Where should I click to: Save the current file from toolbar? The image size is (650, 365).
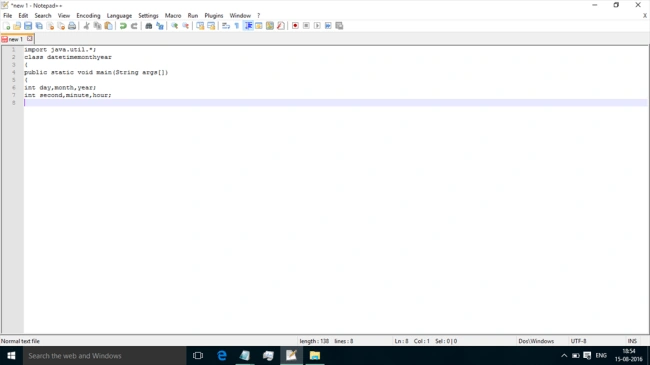(28, 26)
